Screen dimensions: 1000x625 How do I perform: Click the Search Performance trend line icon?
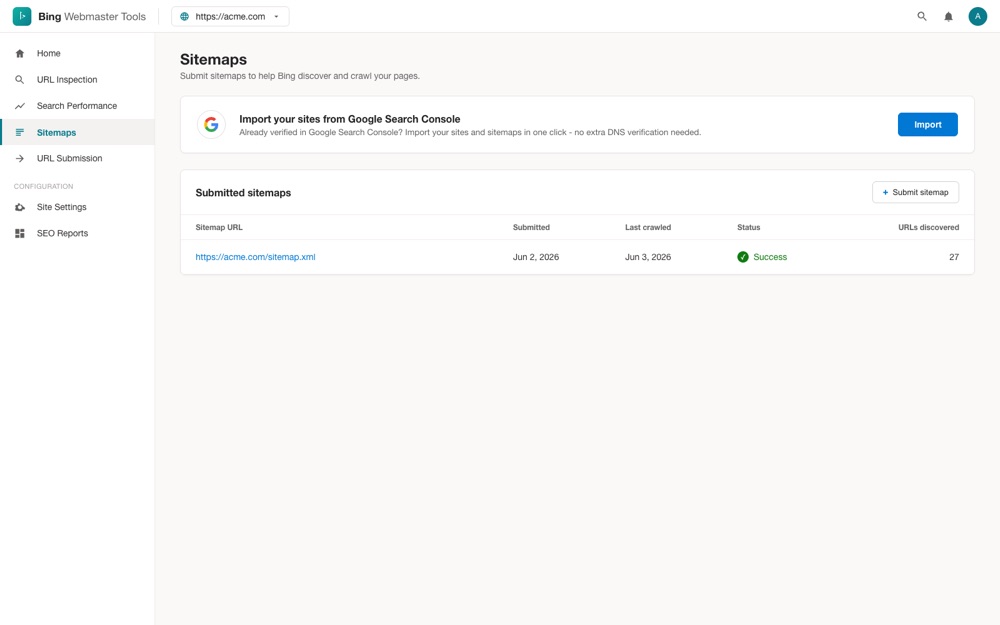[20, 106]
